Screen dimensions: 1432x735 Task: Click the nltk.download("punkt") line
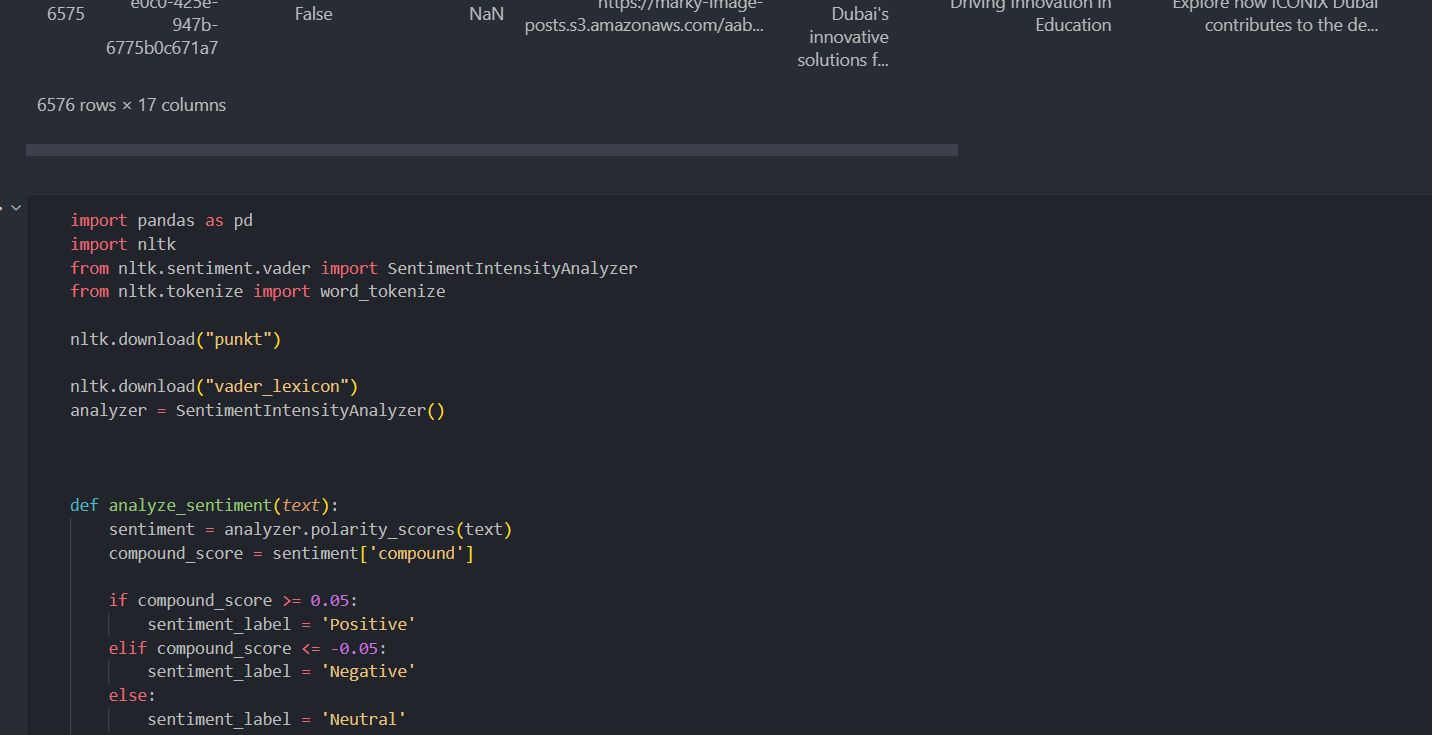pyautogui.click(x=176, y=339)
